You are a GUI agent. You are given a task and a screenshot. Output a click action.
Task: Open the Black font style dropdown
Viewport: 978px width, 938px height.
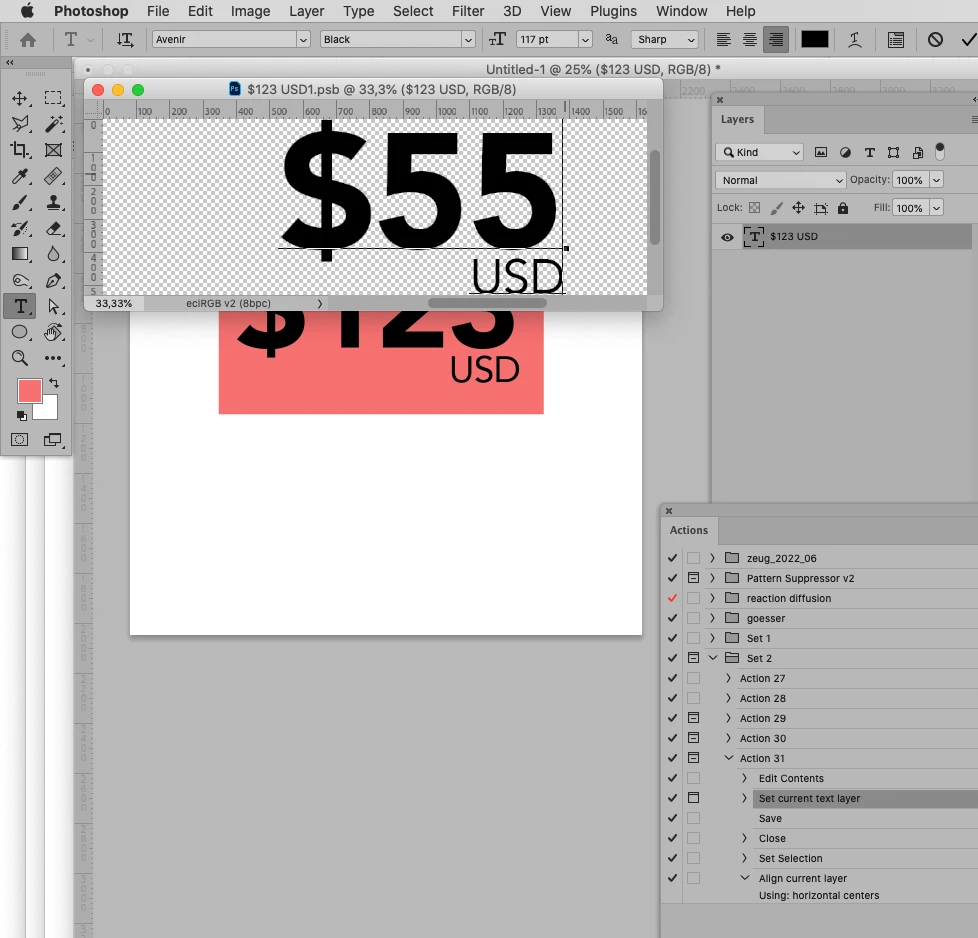[468, 40]
